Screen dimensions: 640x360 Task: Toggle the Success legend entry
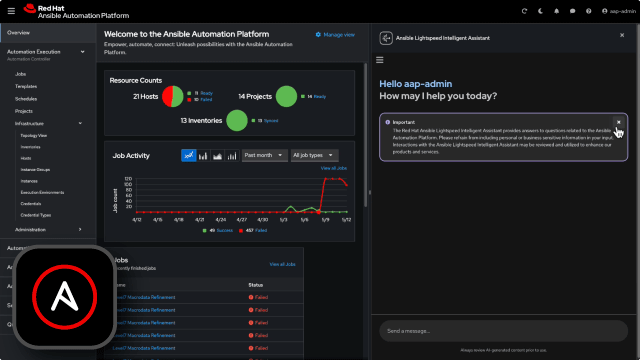(218, 231)
